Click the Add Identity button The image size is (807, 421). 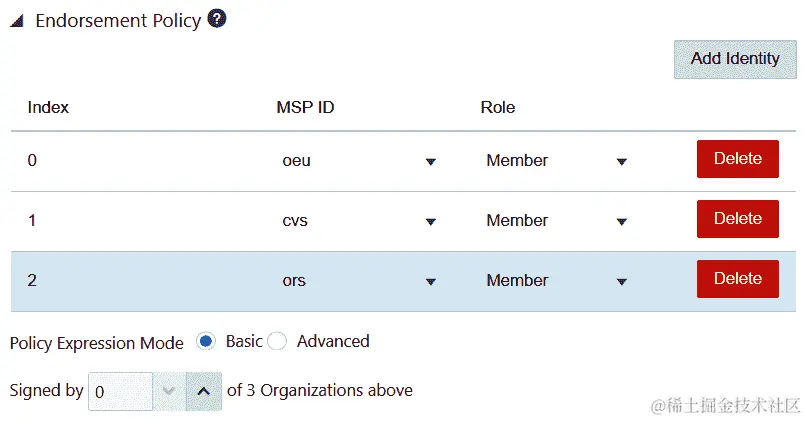[734, 58]
